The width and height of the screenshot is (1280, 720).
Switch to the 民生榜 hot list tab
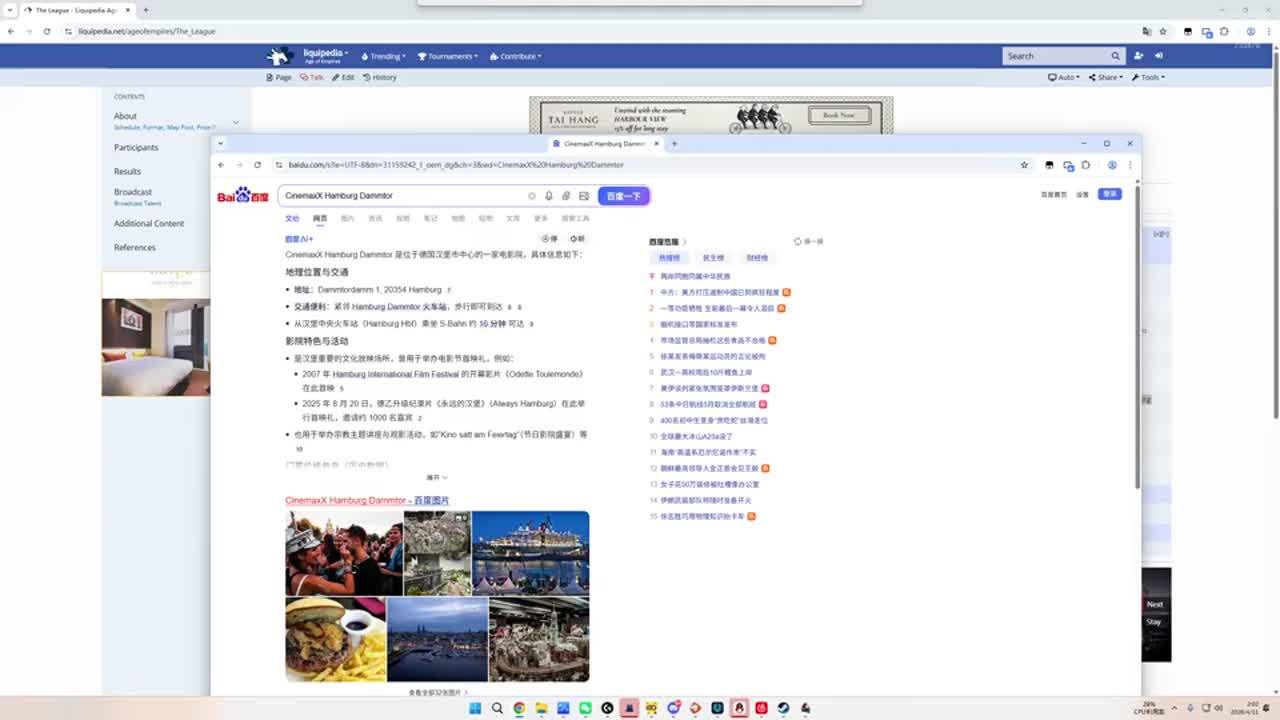coord(713,258)
